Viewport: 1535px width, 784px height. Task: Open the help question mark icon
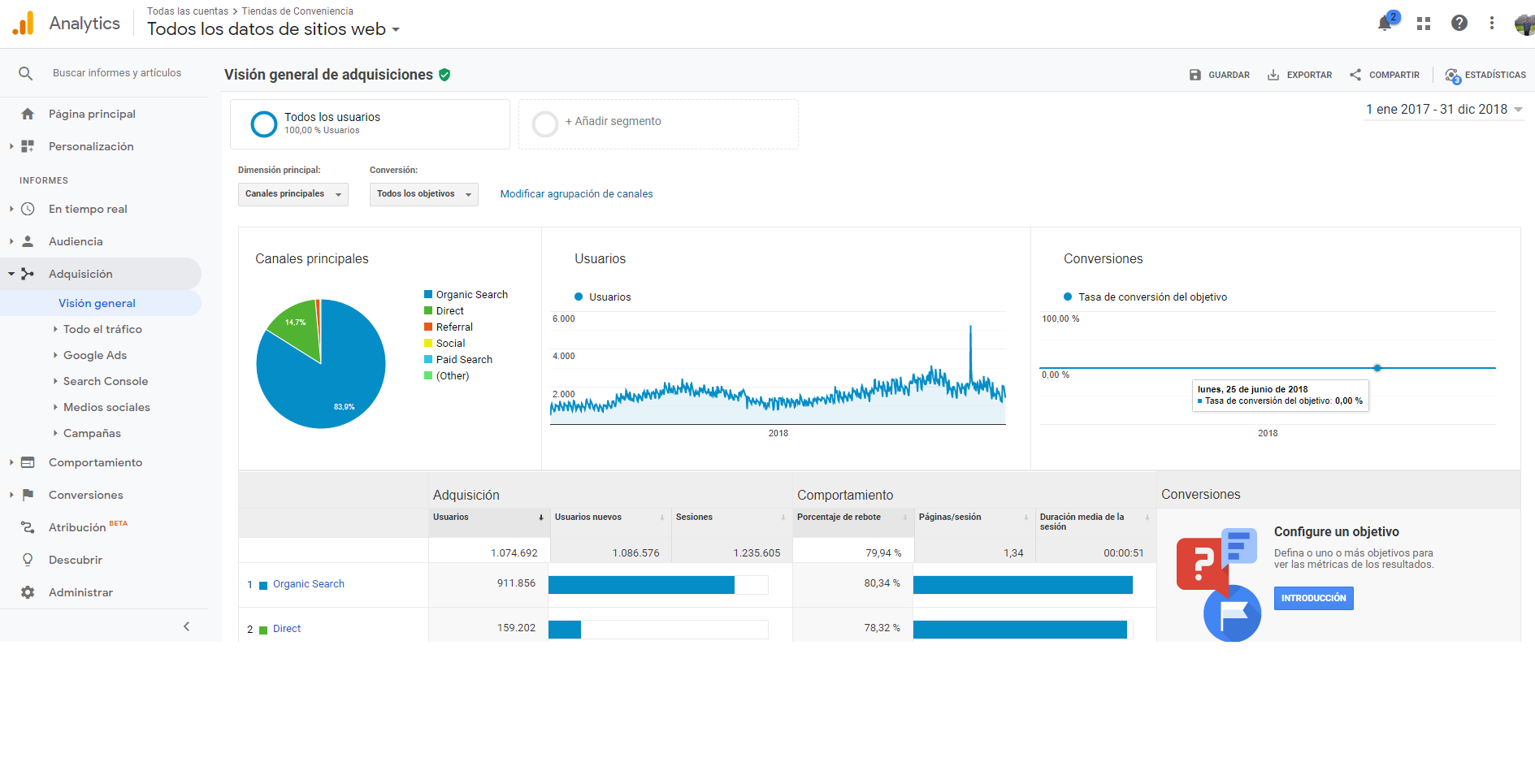click(1459, 24)
